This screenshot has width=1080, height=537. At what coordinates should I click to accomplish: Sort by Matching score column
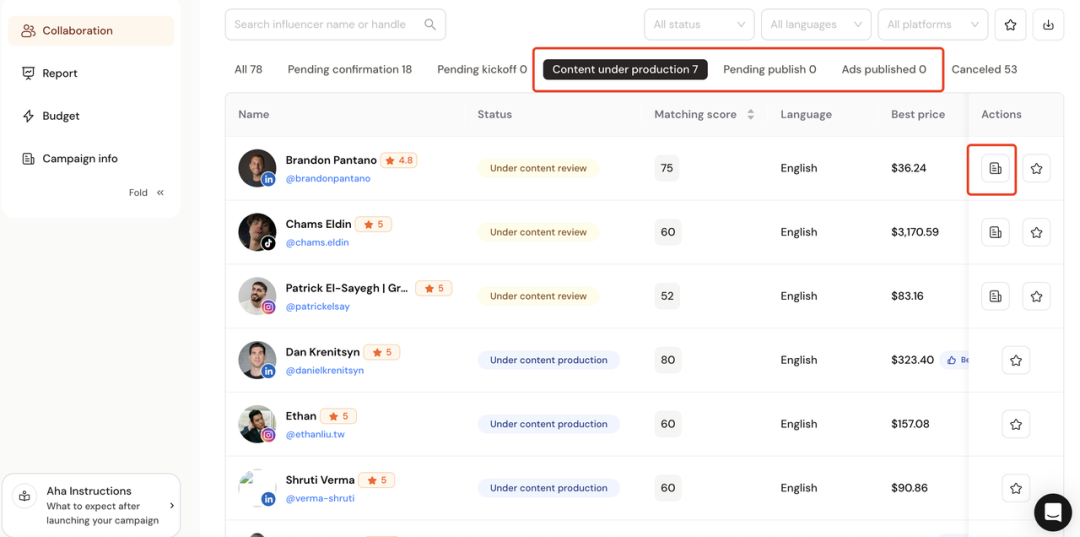pyautogui.click(x=750, y=115)
